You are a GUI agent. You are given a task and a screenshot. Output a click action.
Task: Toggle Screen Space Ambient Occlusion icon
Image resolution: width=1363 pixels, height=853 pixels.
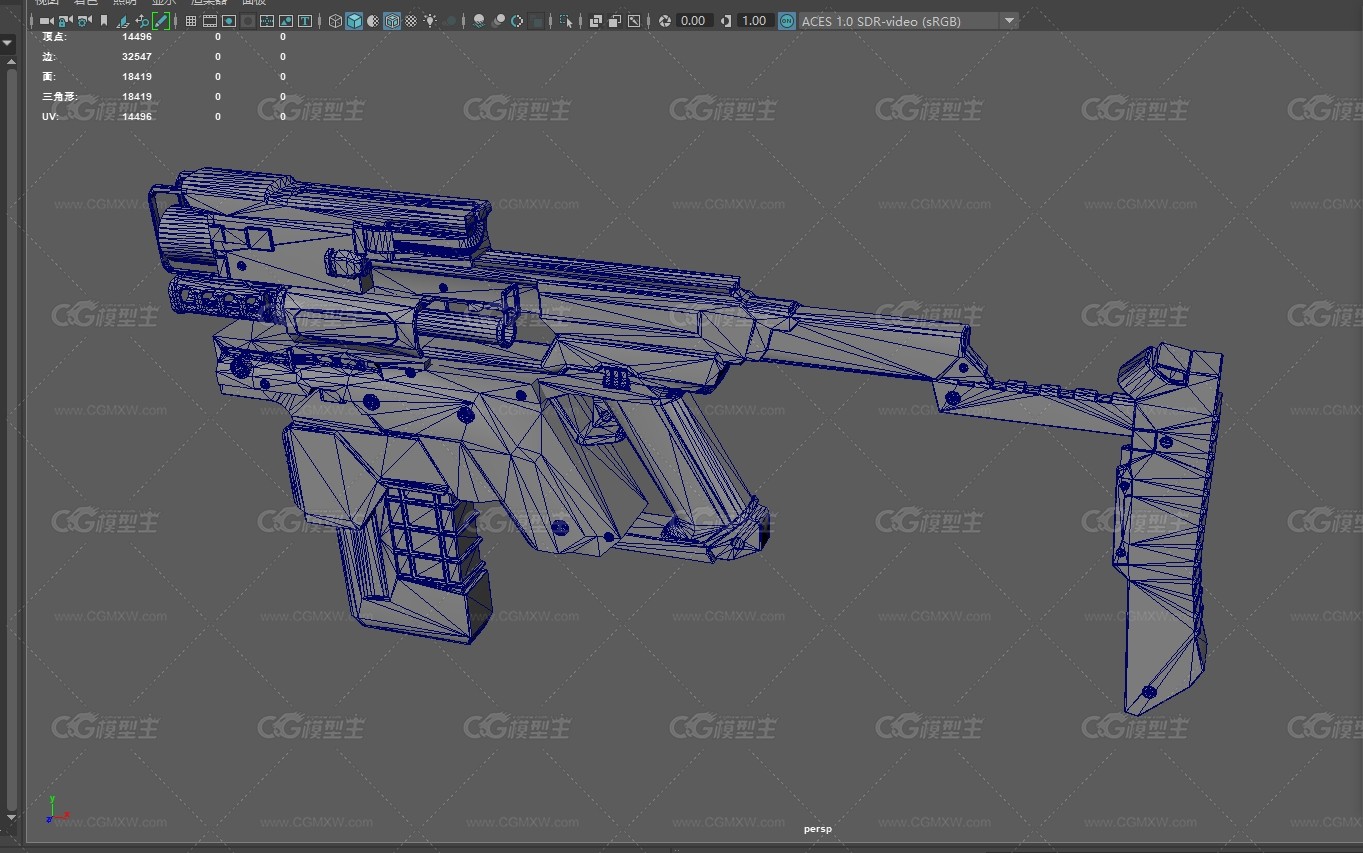479,21
